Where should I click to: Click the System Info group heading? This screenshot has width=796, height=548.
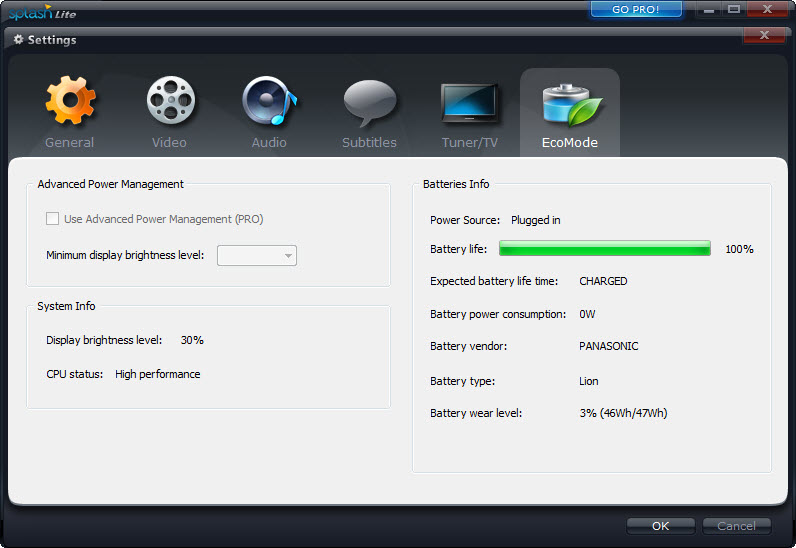pos(66,306)
